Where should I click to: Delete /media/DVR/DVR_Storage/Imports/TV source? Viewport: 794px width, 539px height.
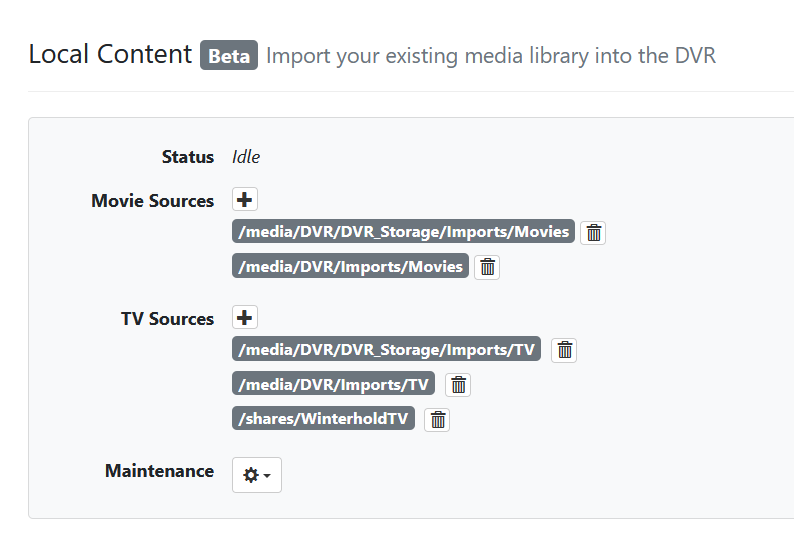(564, 350)
